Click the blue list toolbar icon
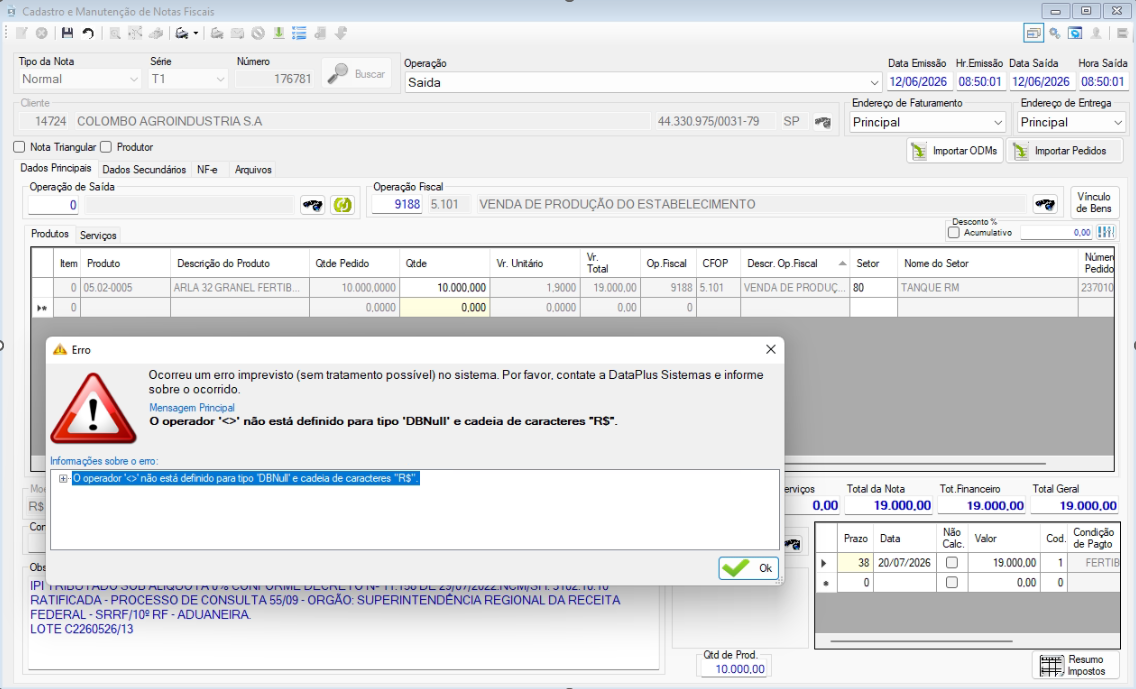This screenshot has width=1136, height=689. (x=298, y=33)
